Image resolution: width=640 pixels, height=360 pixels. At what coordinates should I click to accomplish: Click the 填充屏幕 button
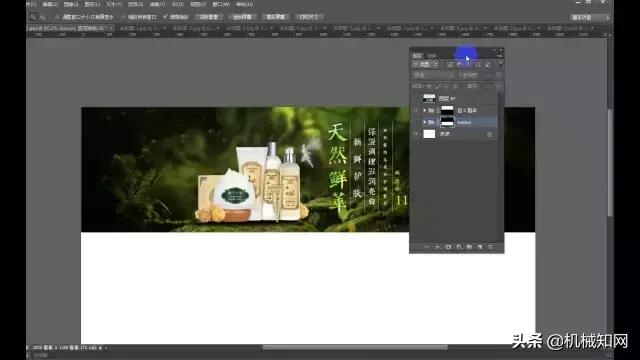276,17
